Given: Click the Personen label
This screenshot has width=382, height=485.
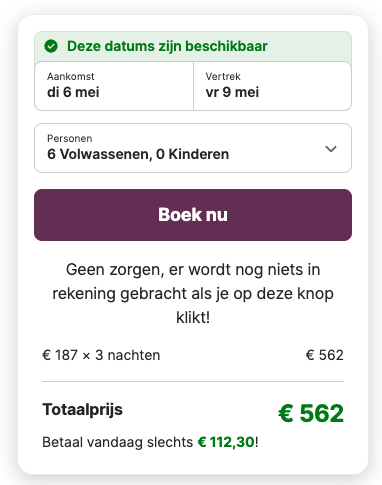Looking at the screenshot, I should click(x=70, y=139).
